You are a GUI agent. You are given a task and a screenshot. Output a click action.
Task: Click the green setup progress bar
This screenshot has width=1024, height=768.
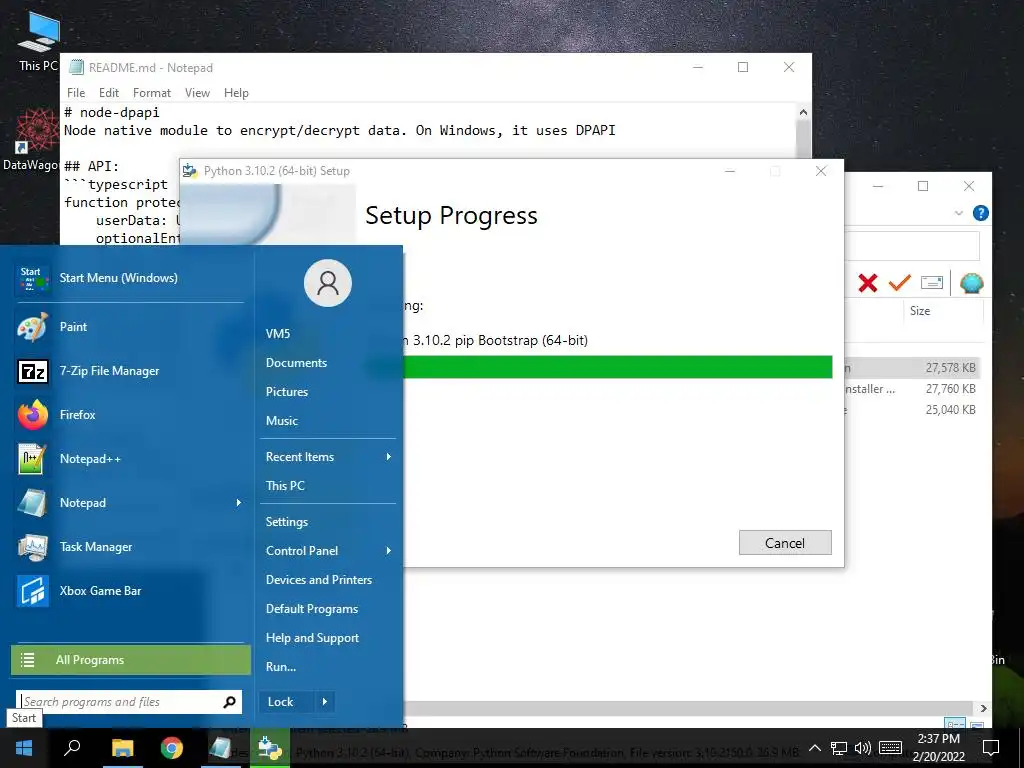coord(618,367)
